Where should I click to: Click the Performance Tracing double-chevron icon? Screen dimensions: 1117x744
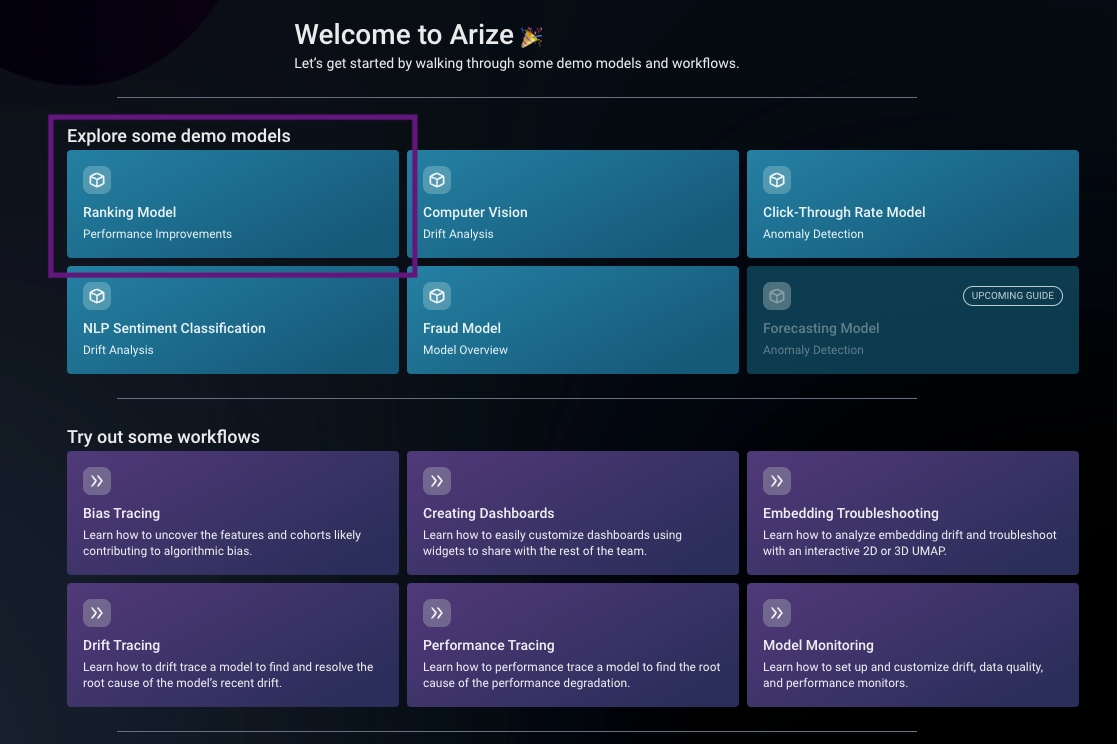pyautogui.click(x=437, y=613)
